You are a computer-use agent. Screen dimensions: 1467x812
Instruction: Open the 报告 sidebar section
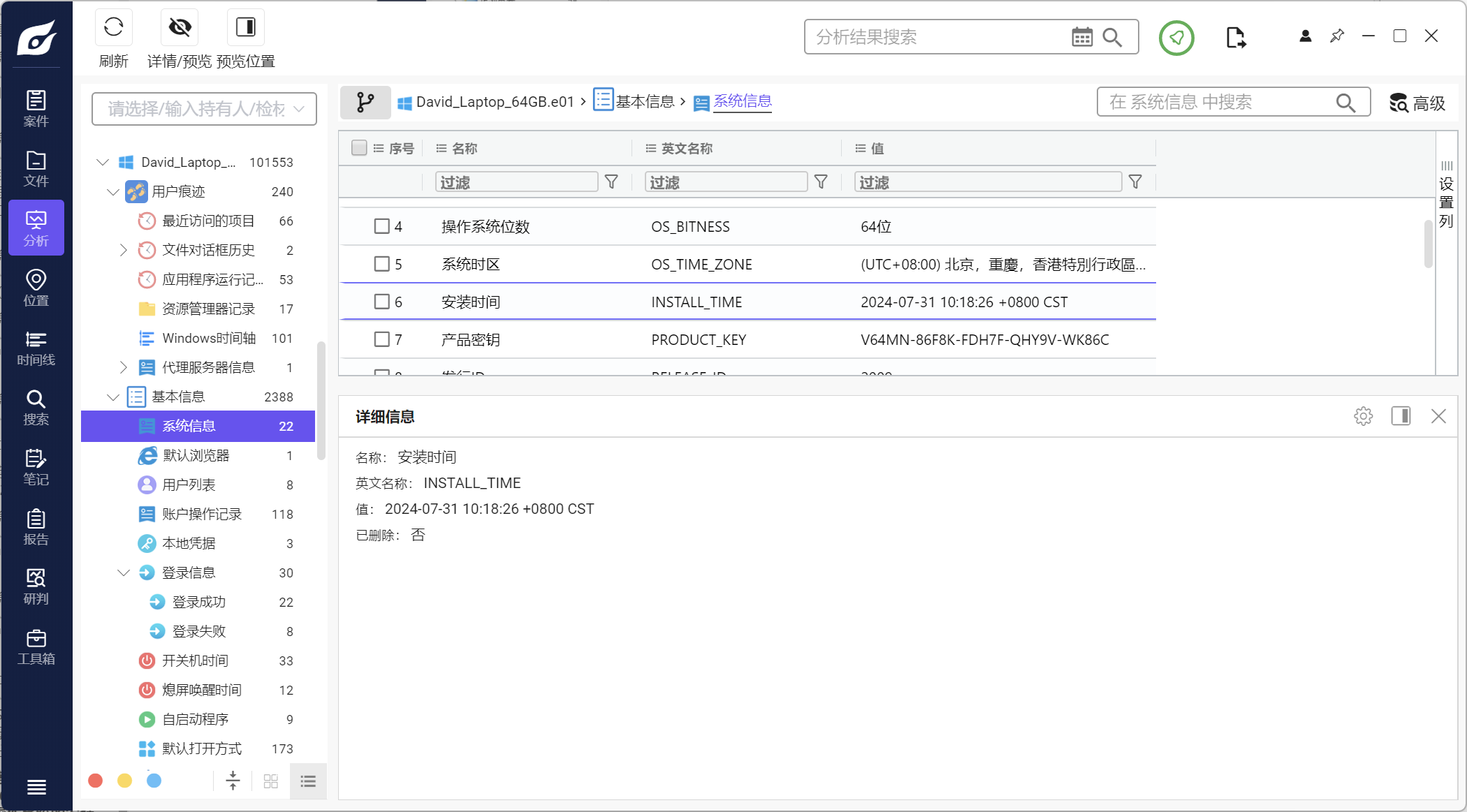tap(36, 527)
